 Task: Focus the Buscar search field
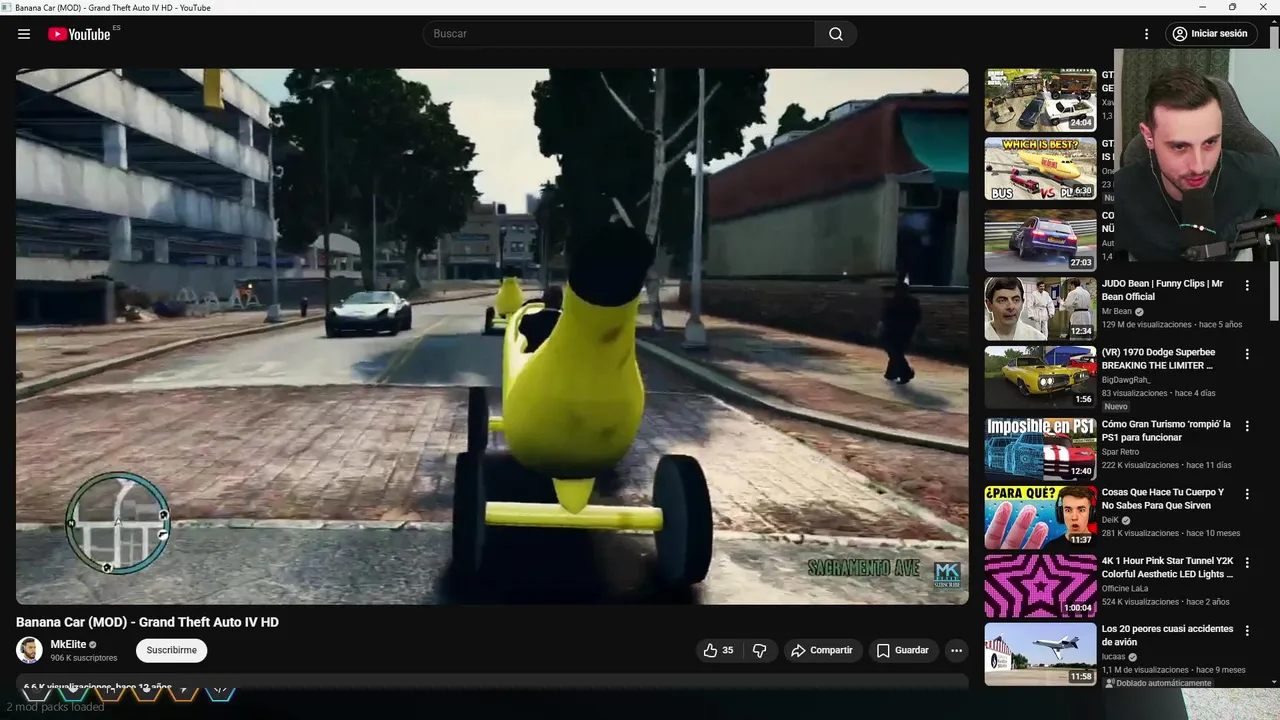click(619, 34)
